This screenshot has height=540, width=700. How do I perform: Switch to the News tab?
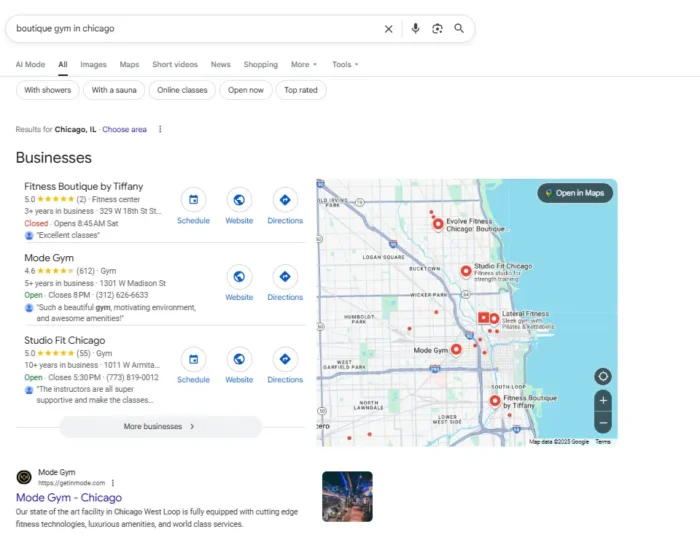221,65
